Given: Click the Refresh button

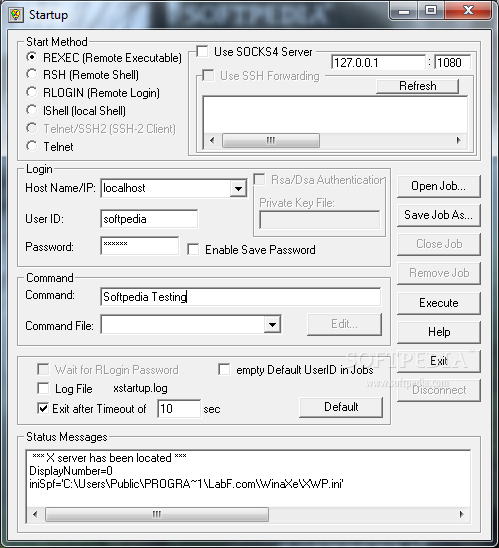Looking at the screenshot, I should pyautogui.click(x=418, y=86).
